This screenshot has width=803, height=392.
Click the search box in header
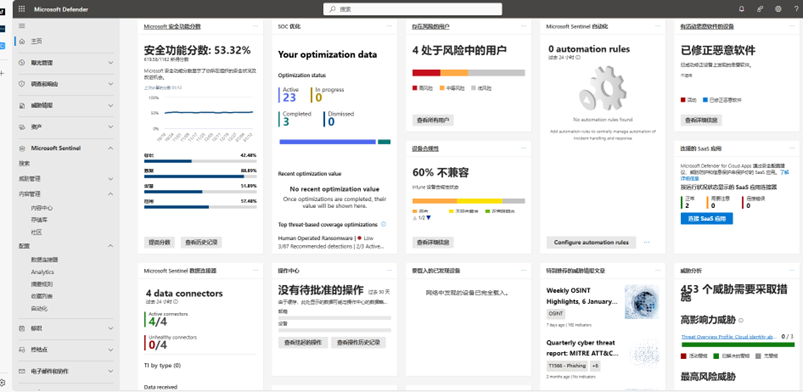pyautogui.click(x=413, y=9)
